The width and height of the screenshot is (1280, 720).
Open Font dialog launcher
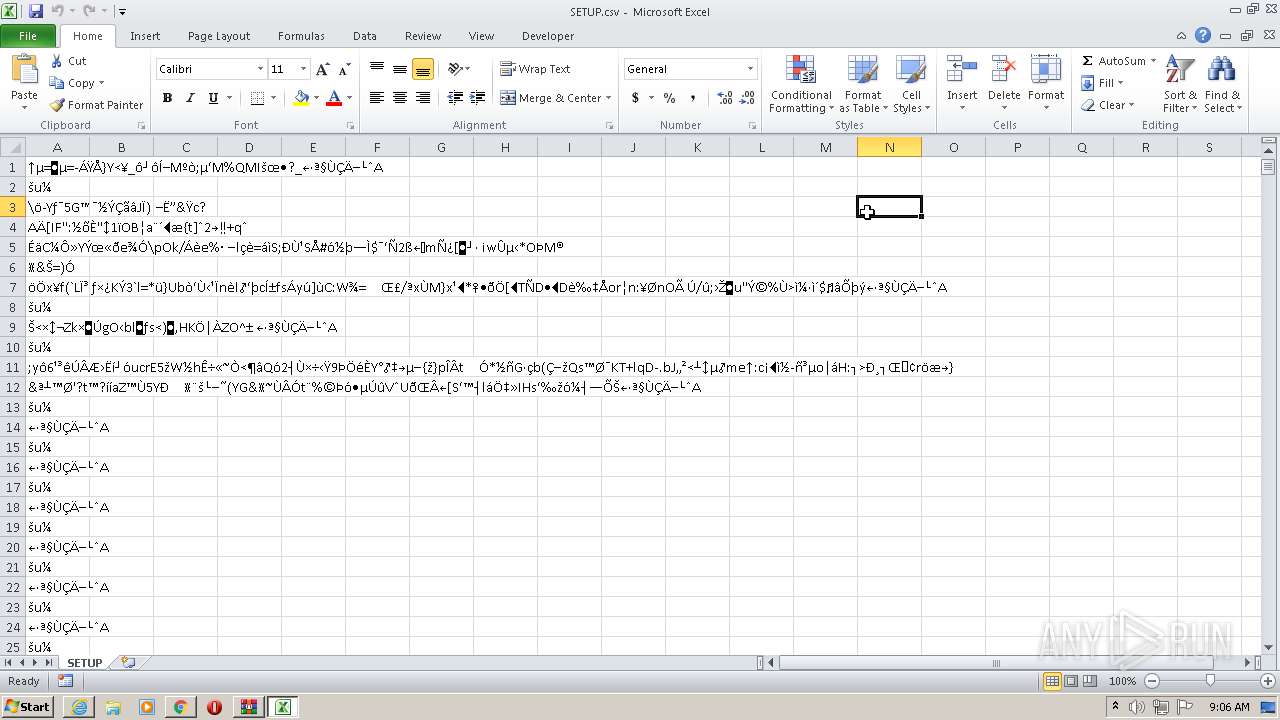[x=350, y=126]
